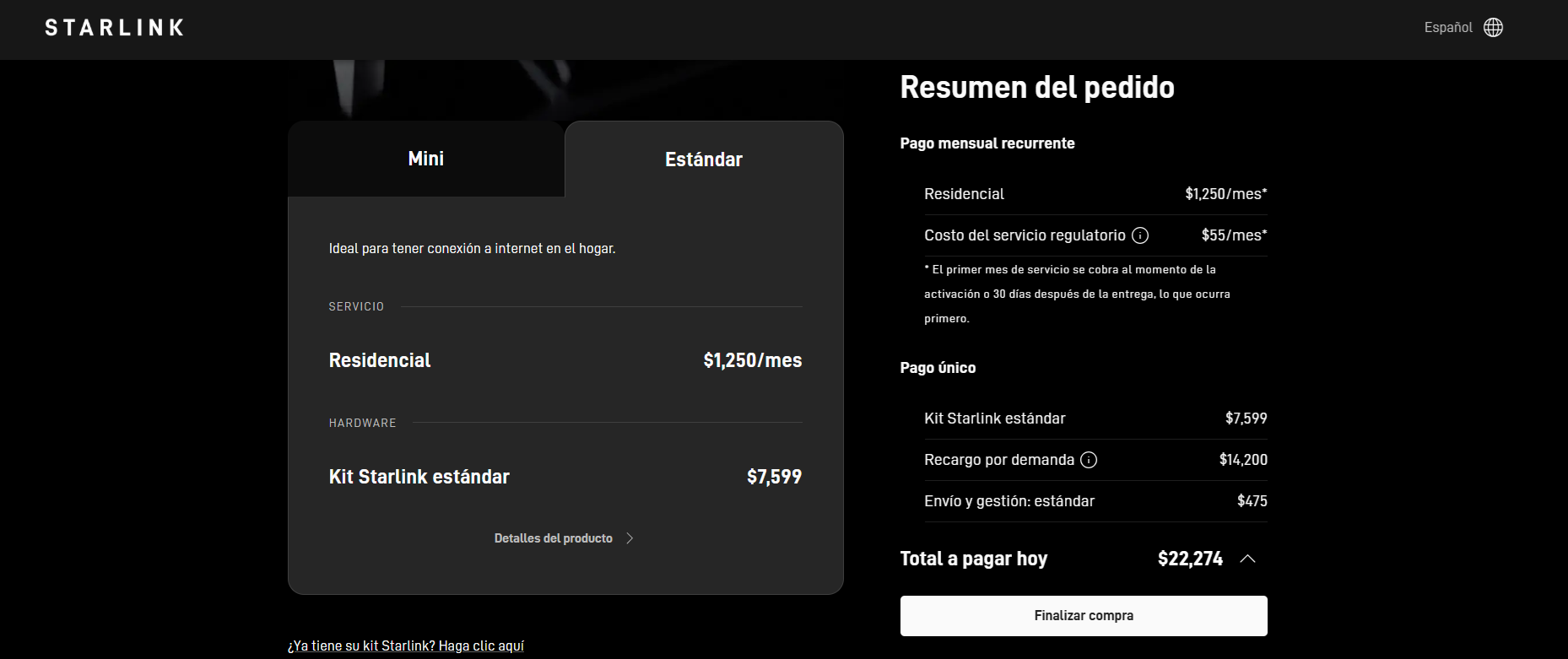Click the $22,274 total amount
This screenshot has height=659, width=1568.
(1190, 559)
